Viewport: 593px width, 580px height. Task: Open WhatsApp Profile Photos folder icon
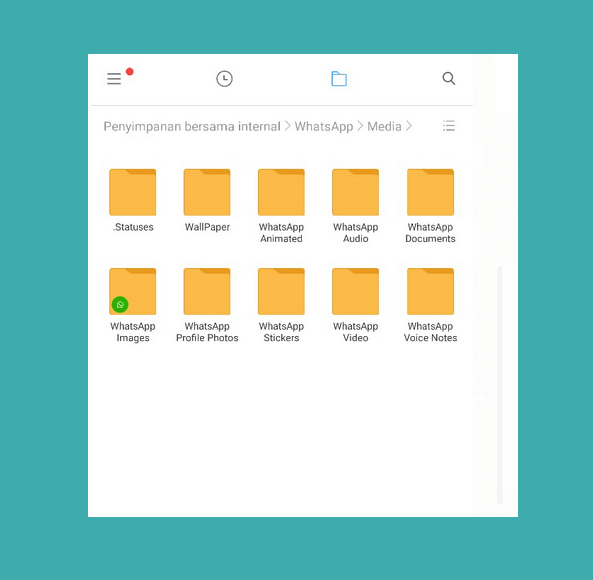point(207,291)
